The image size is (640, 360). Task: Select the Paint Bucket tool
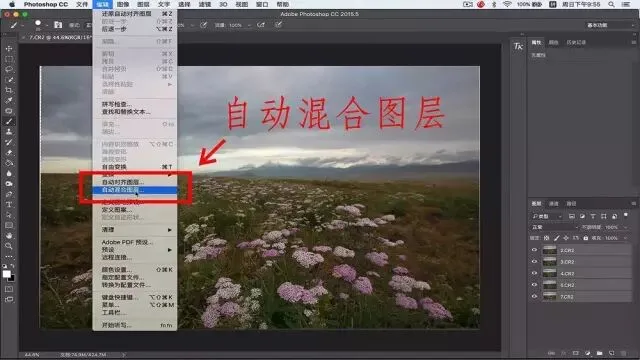[9, 163]
